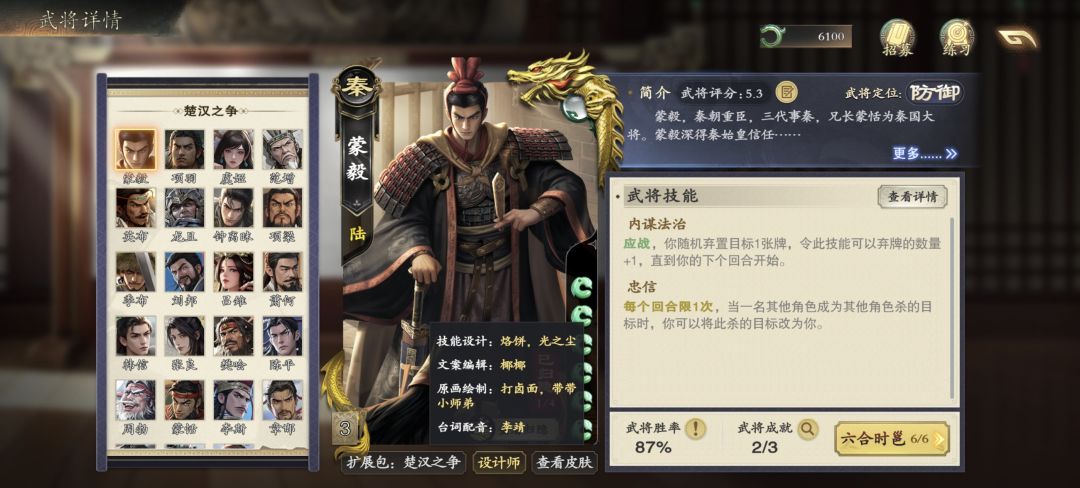
Task: Click the refresh currency icon near 6100
Action: pos(771,36)
